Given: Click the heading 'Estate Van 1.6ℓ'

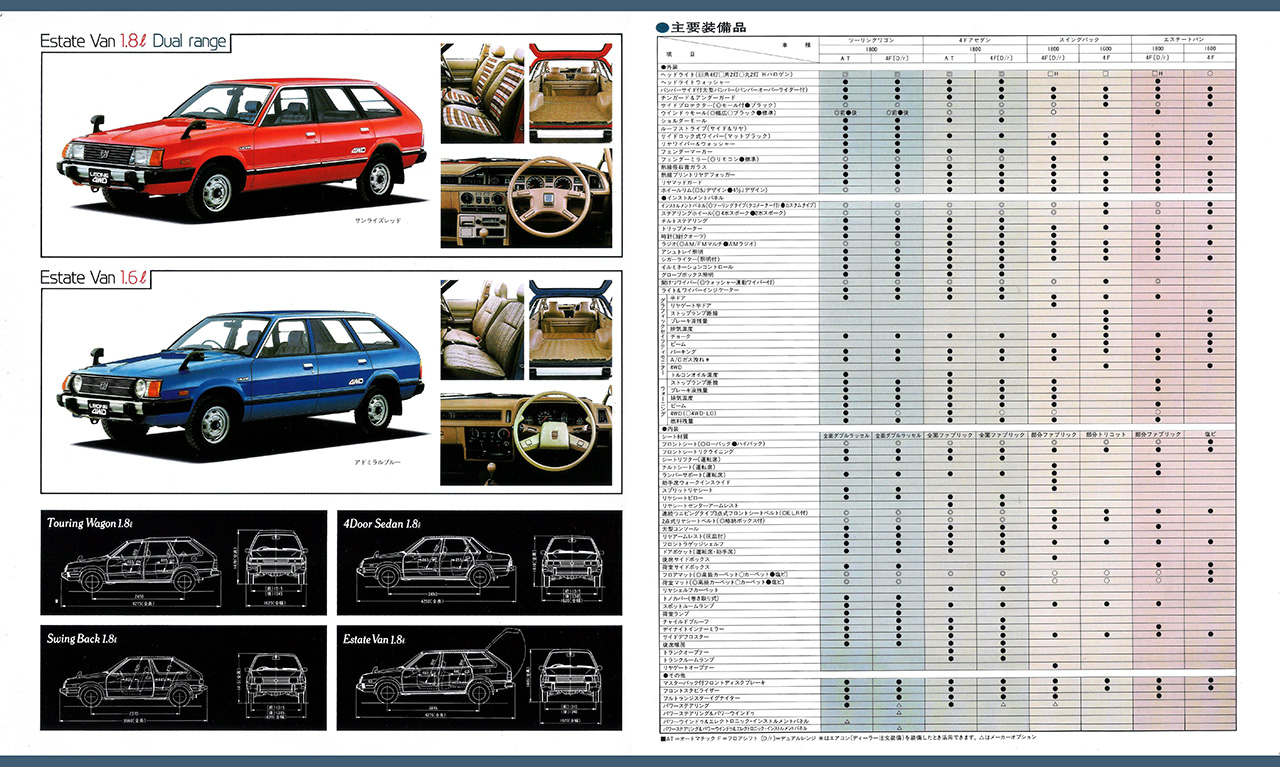Looking at the screenshot, I should pyautogui.click(x=95, y=278).
